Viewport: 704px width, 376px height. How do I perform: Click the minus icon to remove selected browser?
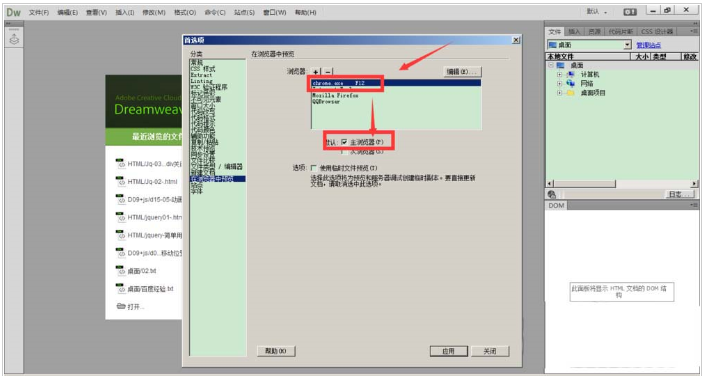(328, 72)
